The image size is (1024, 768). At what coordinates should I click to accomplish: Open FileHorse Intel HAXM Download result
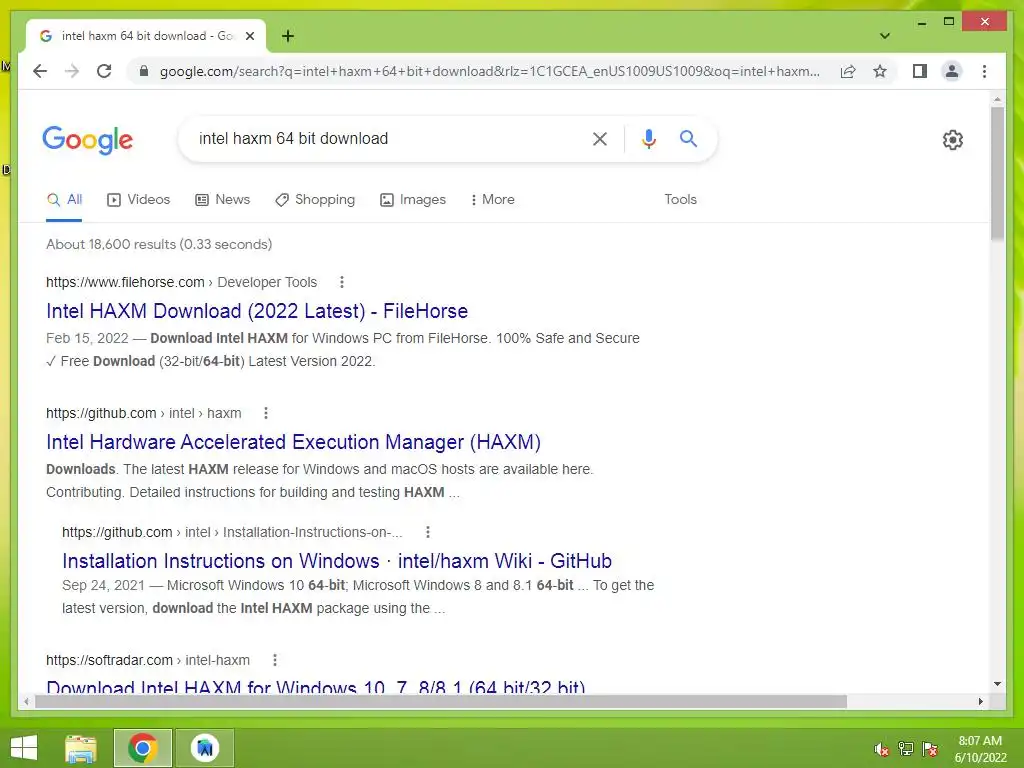257,311
